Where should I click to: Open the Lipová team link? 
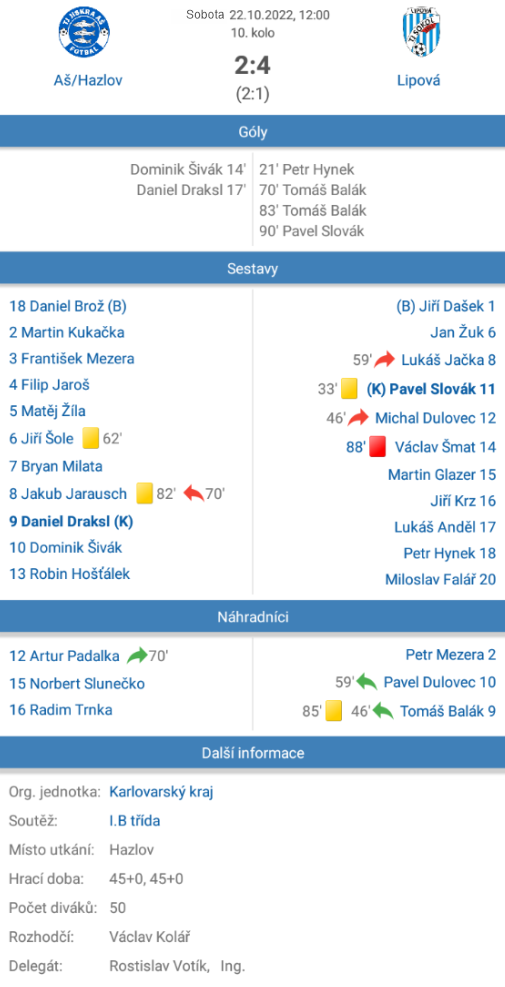coord(419,80)
